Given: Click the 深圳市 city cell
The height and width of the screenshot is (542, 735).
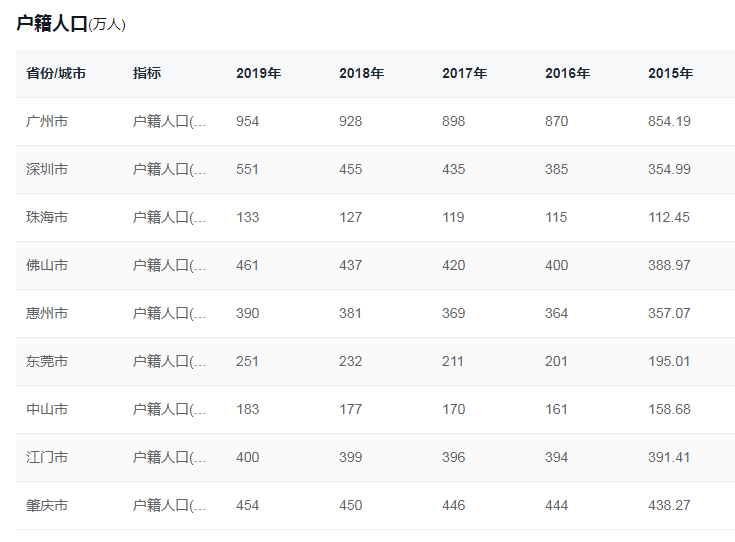Looking at the screenshot, I should 47,169.
